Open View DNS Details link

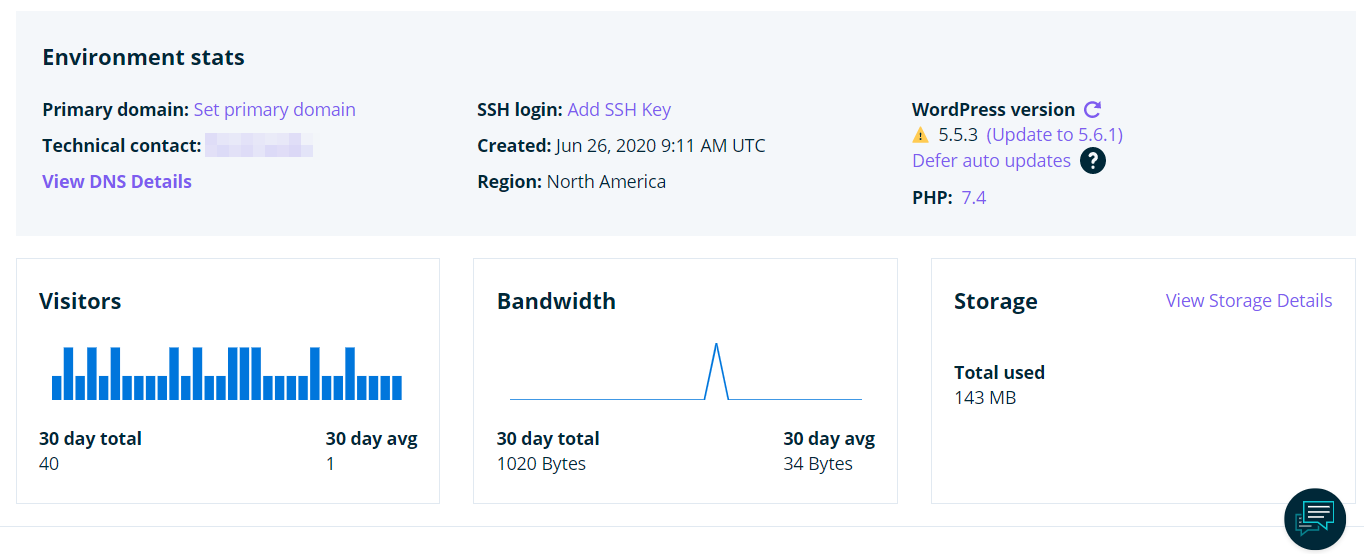click(117, 182)
